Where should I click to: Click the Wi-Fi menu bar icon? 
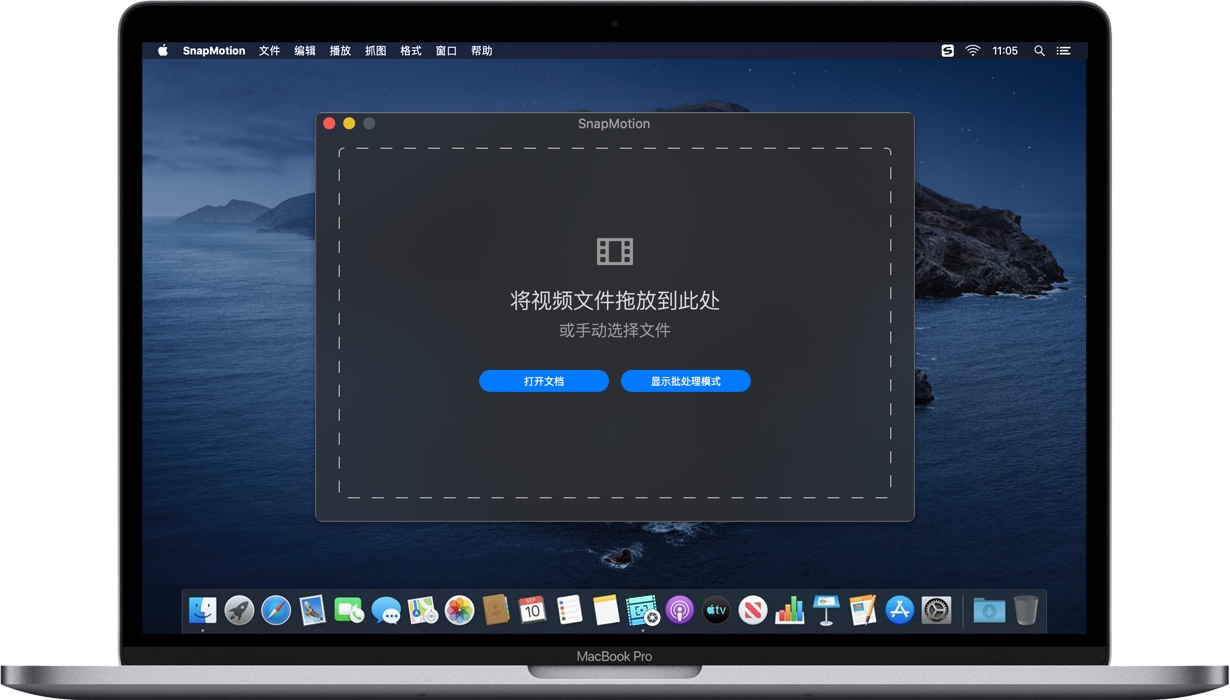(972, 50)
